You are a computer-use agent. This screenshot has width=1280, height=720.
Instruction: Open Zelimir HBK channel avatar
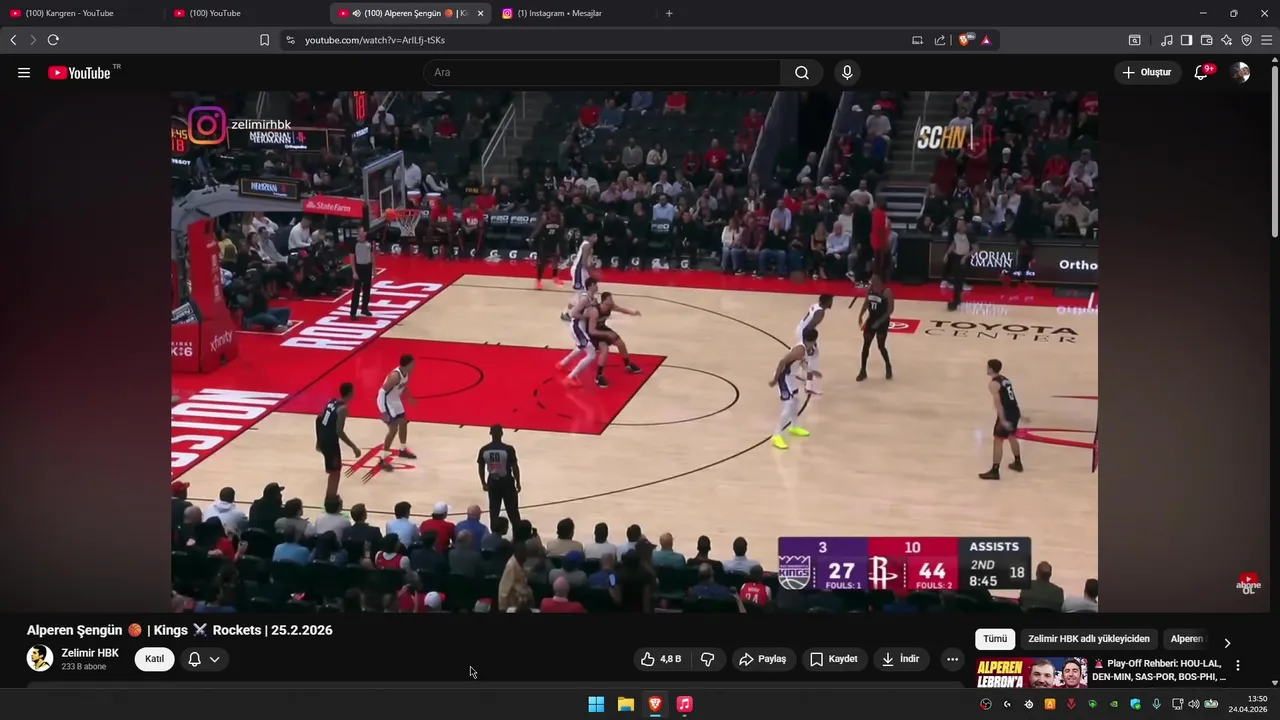[40, 658]
